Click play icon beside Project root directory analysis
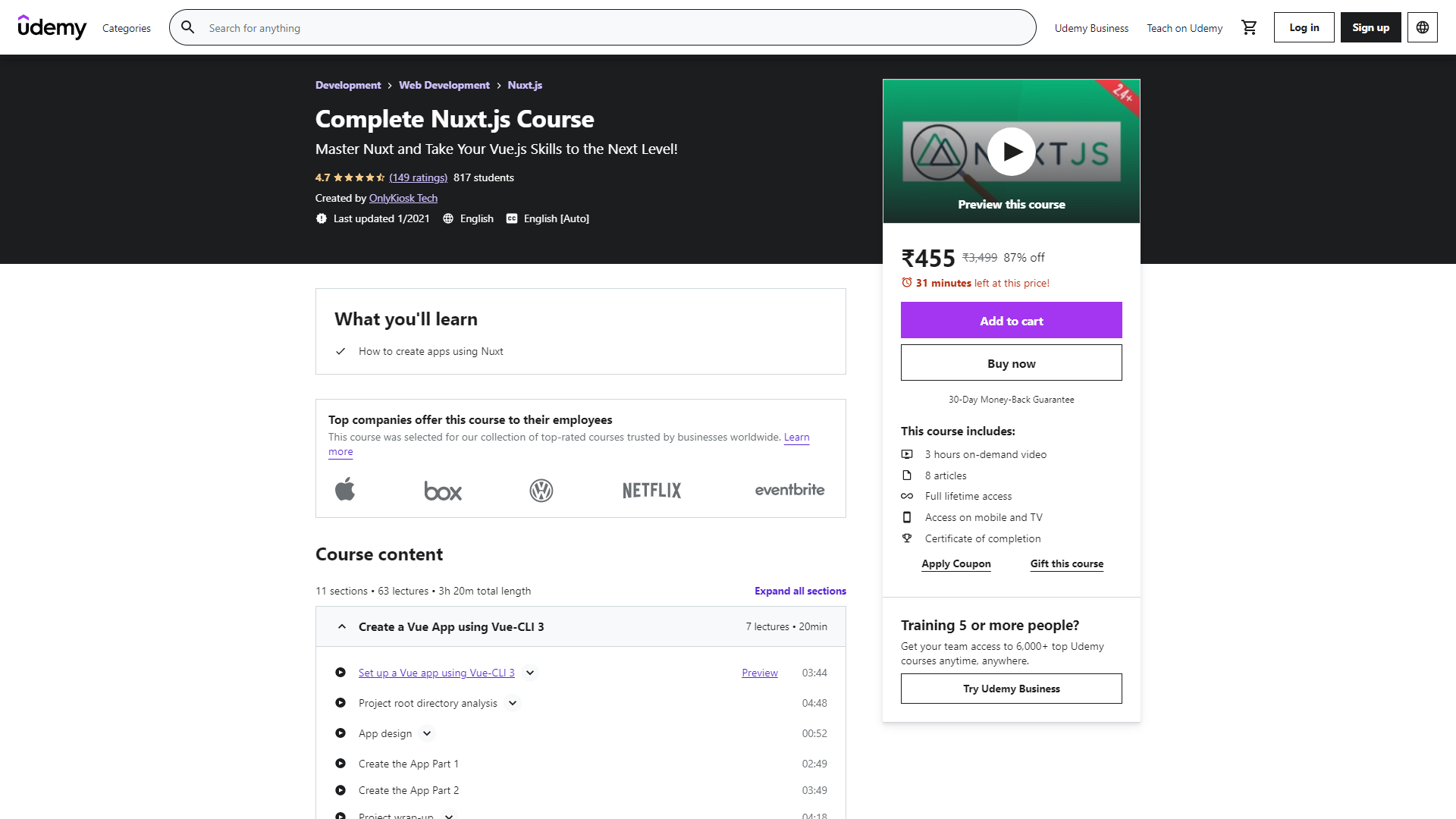 click(340, 703)
